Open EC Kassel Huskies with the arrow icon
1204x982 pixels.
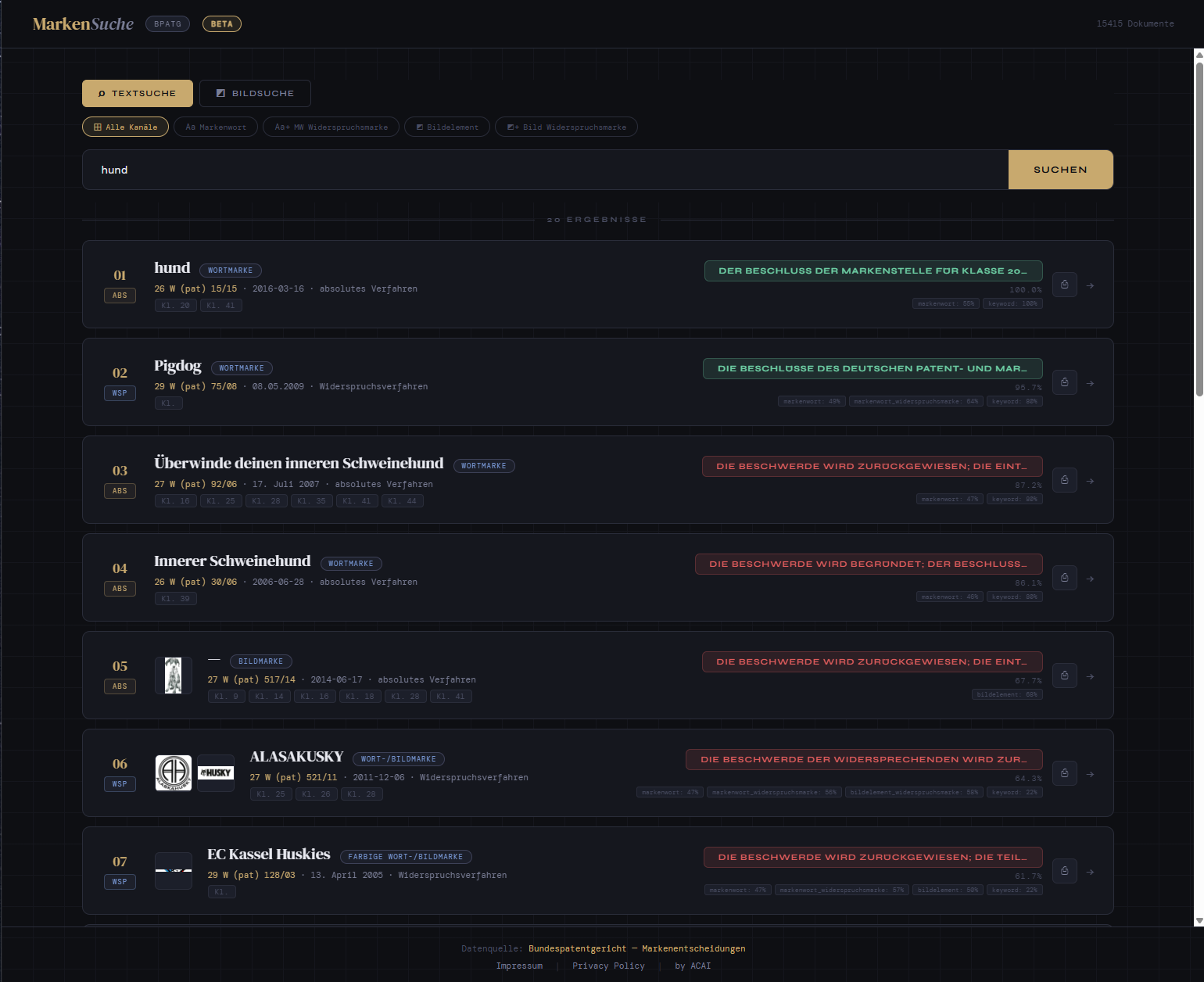click(x=1090, y=872)
